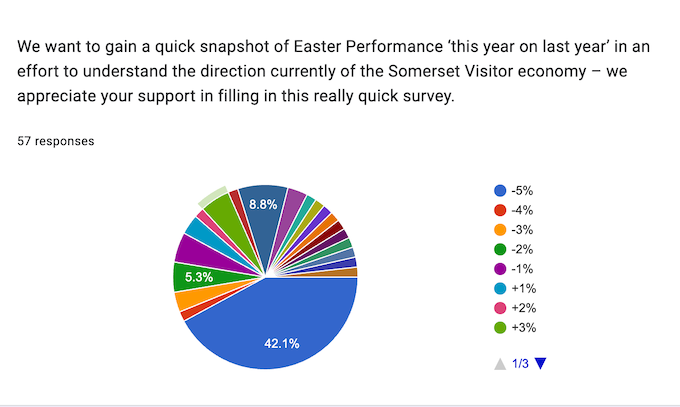This screenshot has width=680, height=407.
Task: Go to next legend page arrow
Action: pos(540,364)
